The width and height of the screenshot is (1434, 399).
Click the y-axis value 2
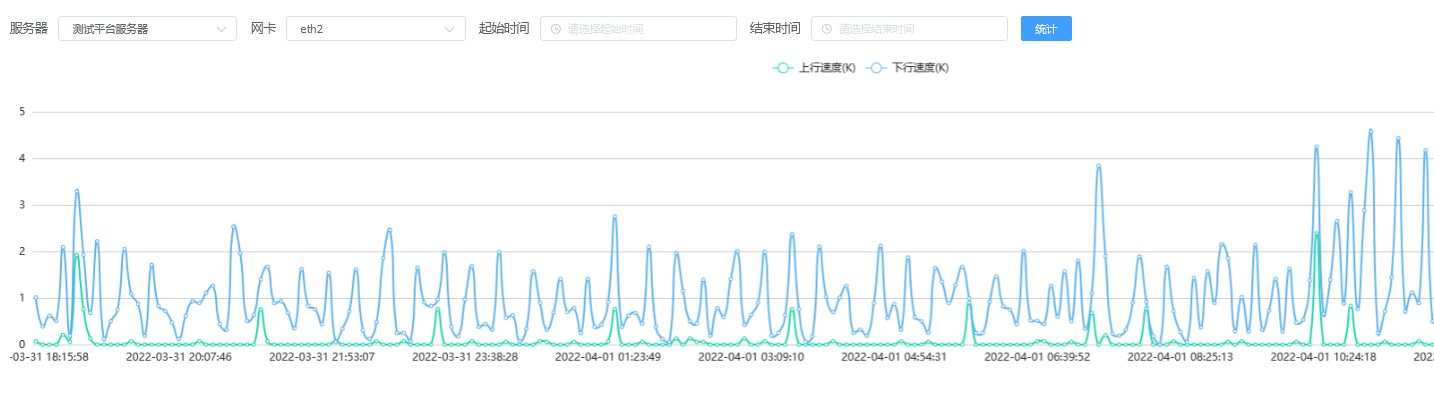[22, 251]
